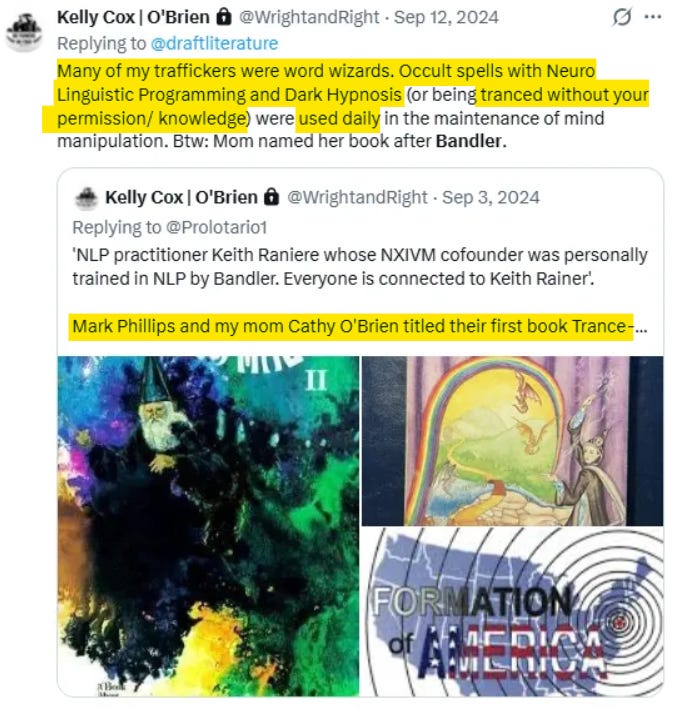Click the bold Bandler text
The width and height of the screenshot is (677, 708).
point(468,141)
